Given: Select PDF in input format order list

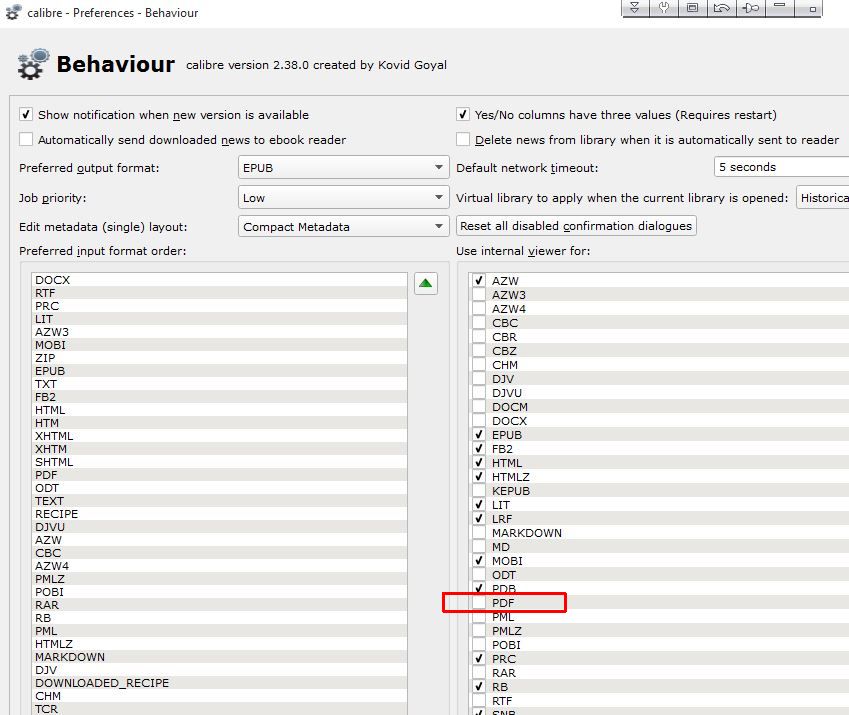Looking at the screenshot, I should 219,475.
